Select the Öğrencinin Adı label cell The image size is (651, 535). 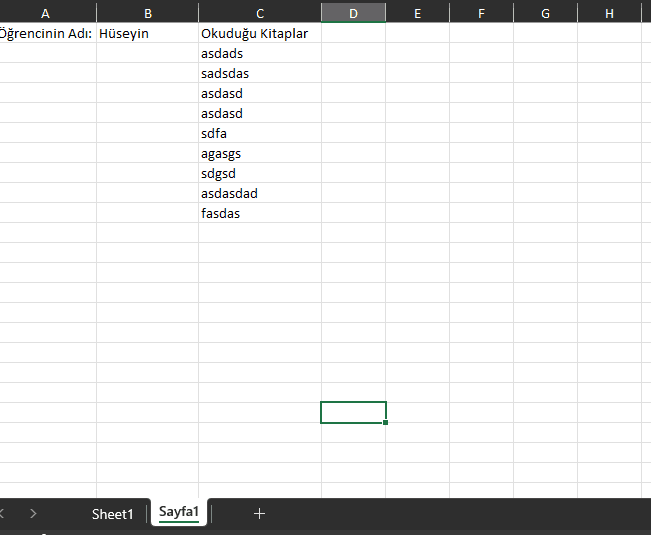pyautogui.click(x=46, y=33)
